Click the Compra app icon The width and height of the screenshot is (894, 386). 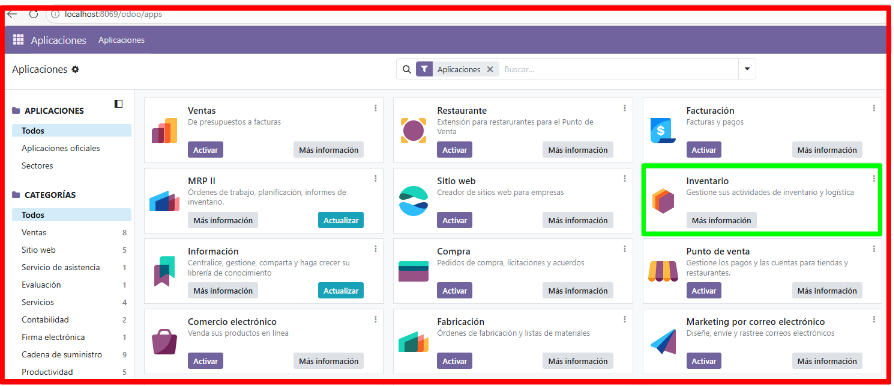[x=413, y=271]
